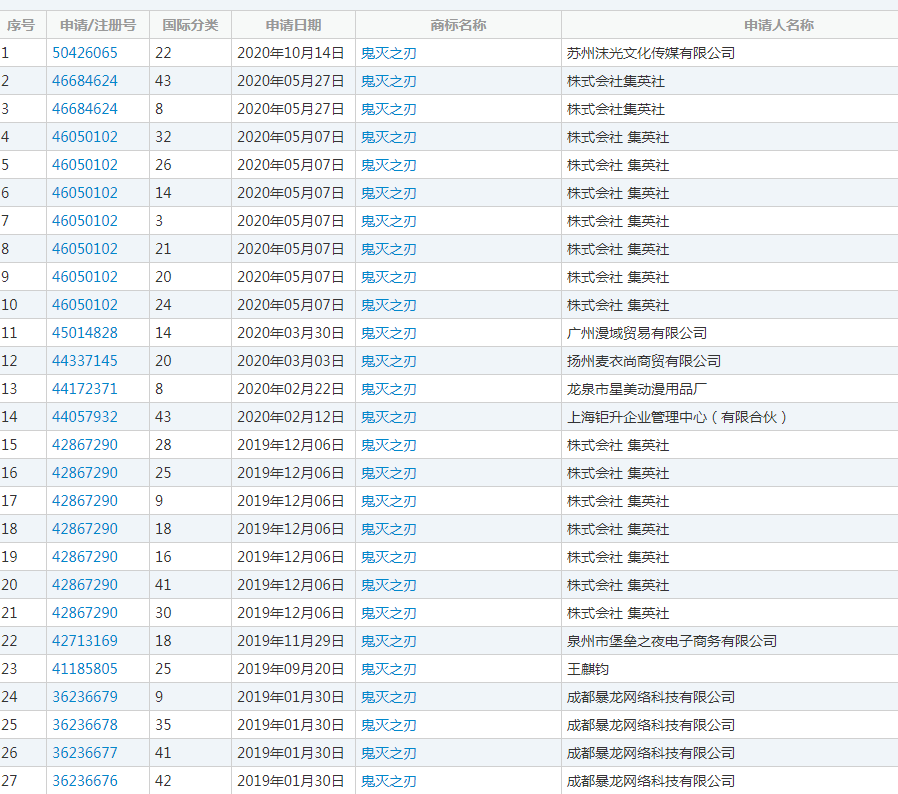This screenshot has width=898, height=794.
Task: Click the 商标名称 column header
Action: [458, 25]
